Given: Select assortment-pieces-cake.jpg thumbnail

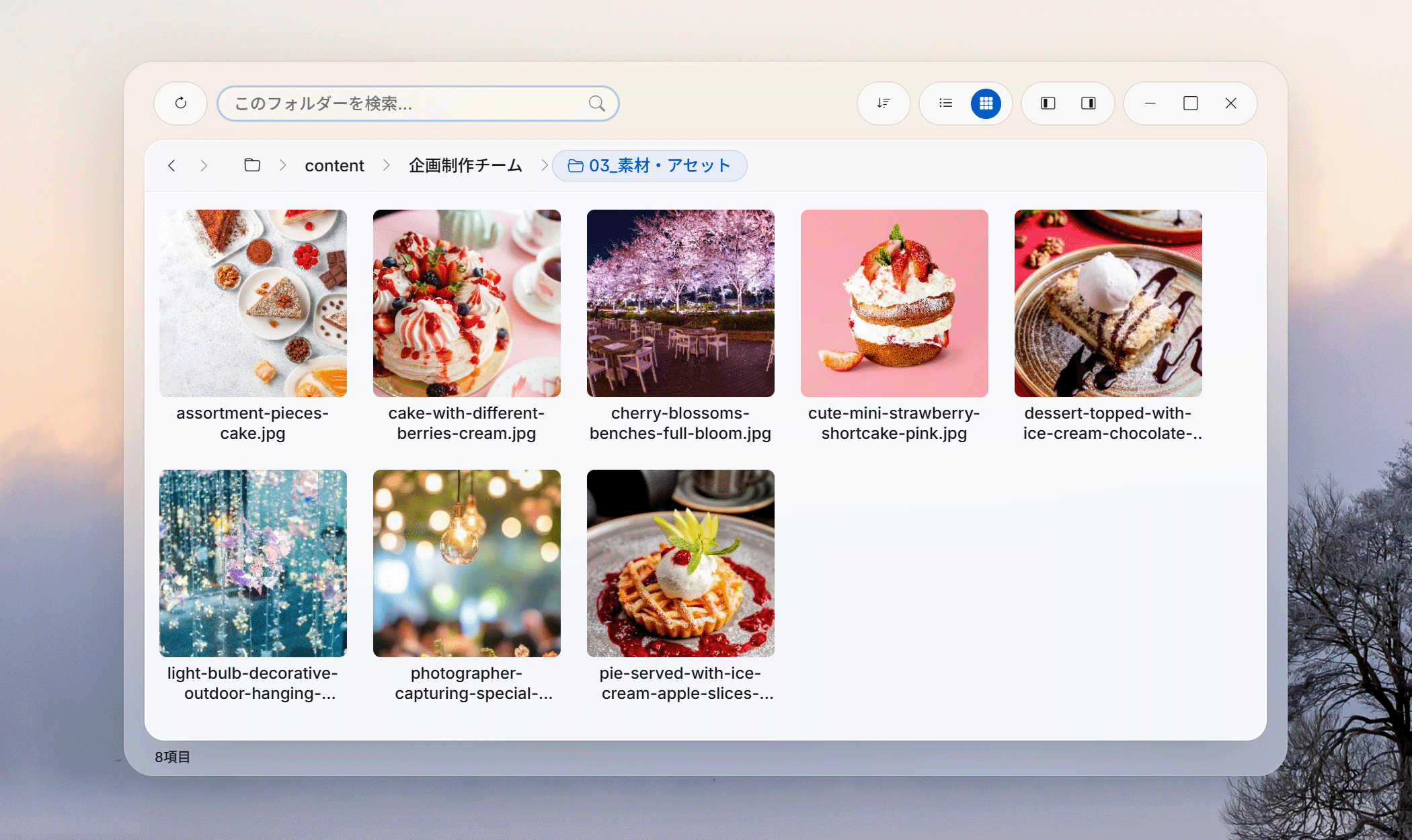Looking at the screenshot, I should pyautogui.click(x=253, y=303).
